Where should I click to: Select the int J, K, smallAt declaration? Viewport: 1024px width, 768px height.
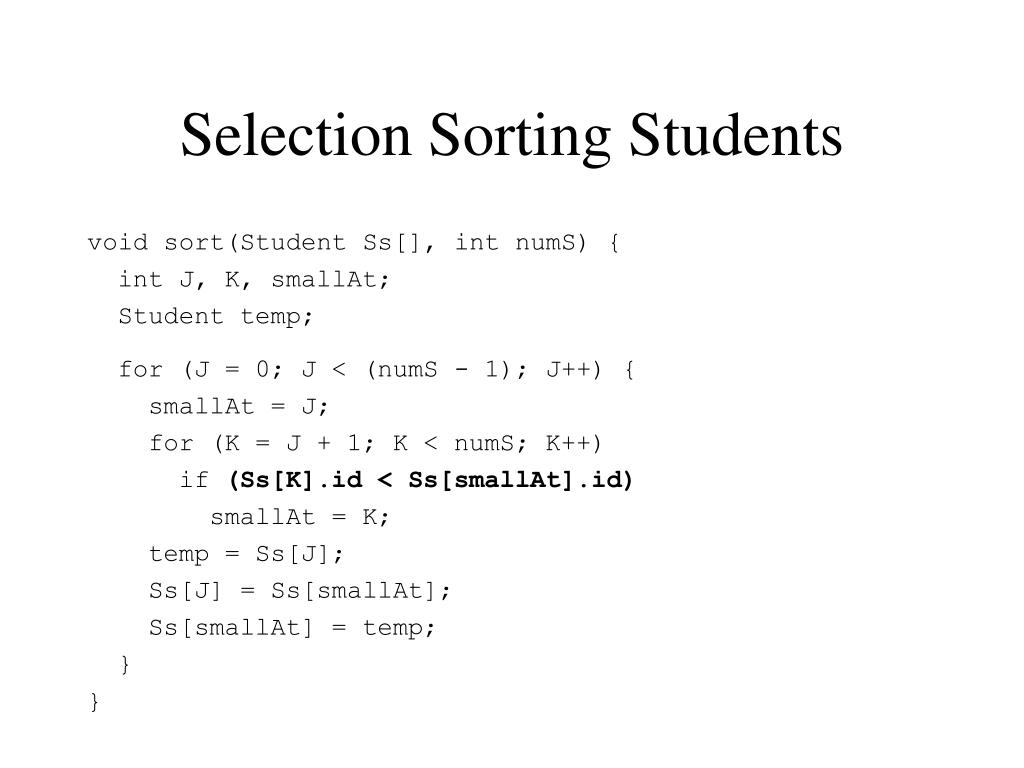[254, 280]
